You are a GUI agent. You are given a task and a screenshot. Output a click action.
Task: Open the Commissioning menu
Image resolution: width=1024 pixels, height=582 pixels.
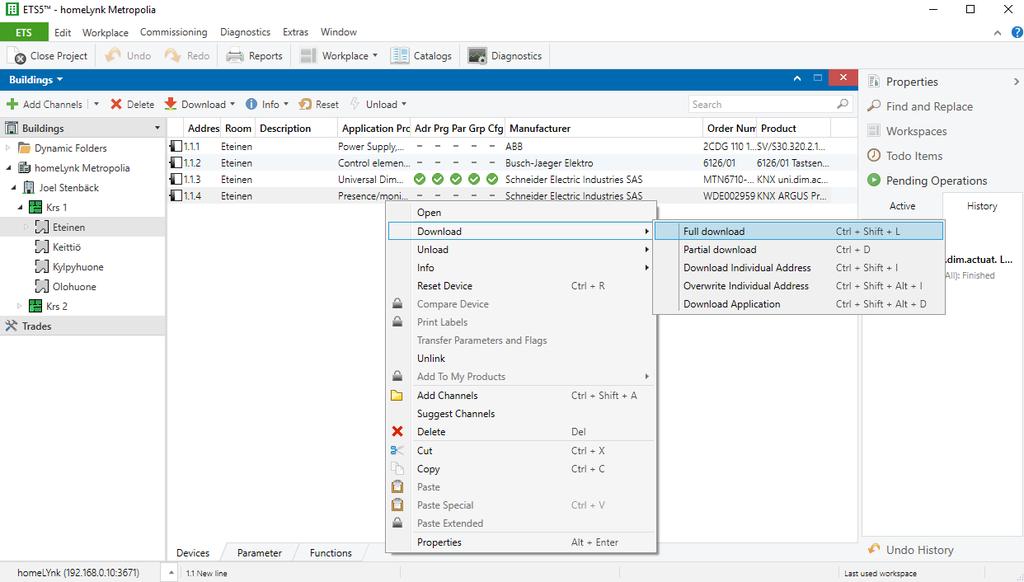click(173, 32)
